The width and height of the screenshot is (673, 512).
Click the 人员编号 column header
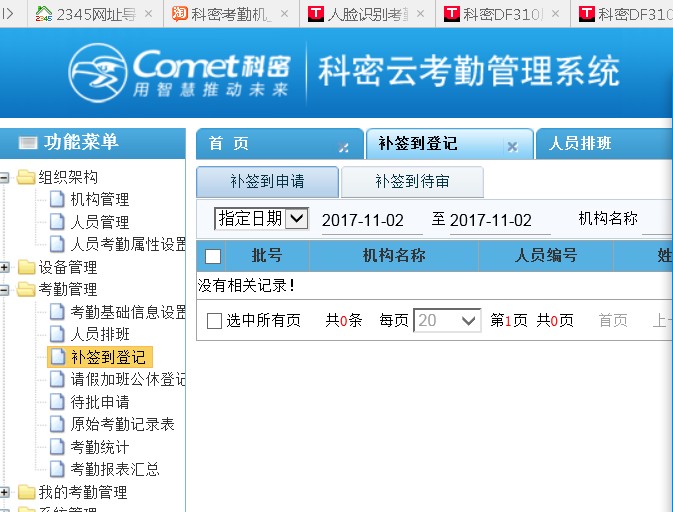[546, 256]
